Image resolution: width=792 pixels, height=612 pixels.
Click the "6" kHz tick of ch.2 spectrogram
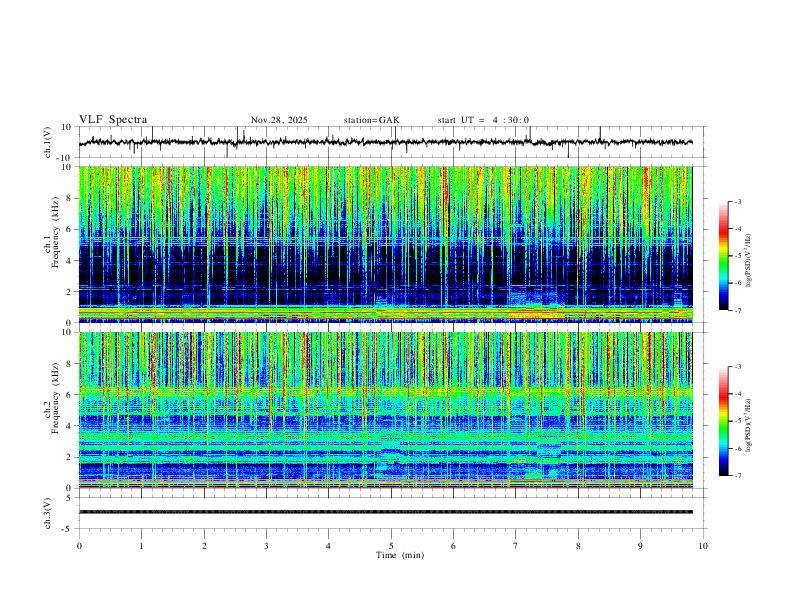coord(69,395)
